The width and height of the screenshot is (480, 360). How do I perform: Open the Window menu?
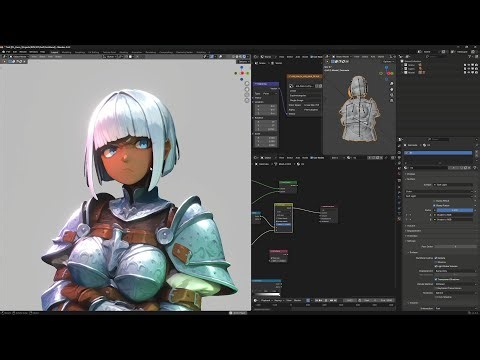pyautogui.click(x=33, y=52)
